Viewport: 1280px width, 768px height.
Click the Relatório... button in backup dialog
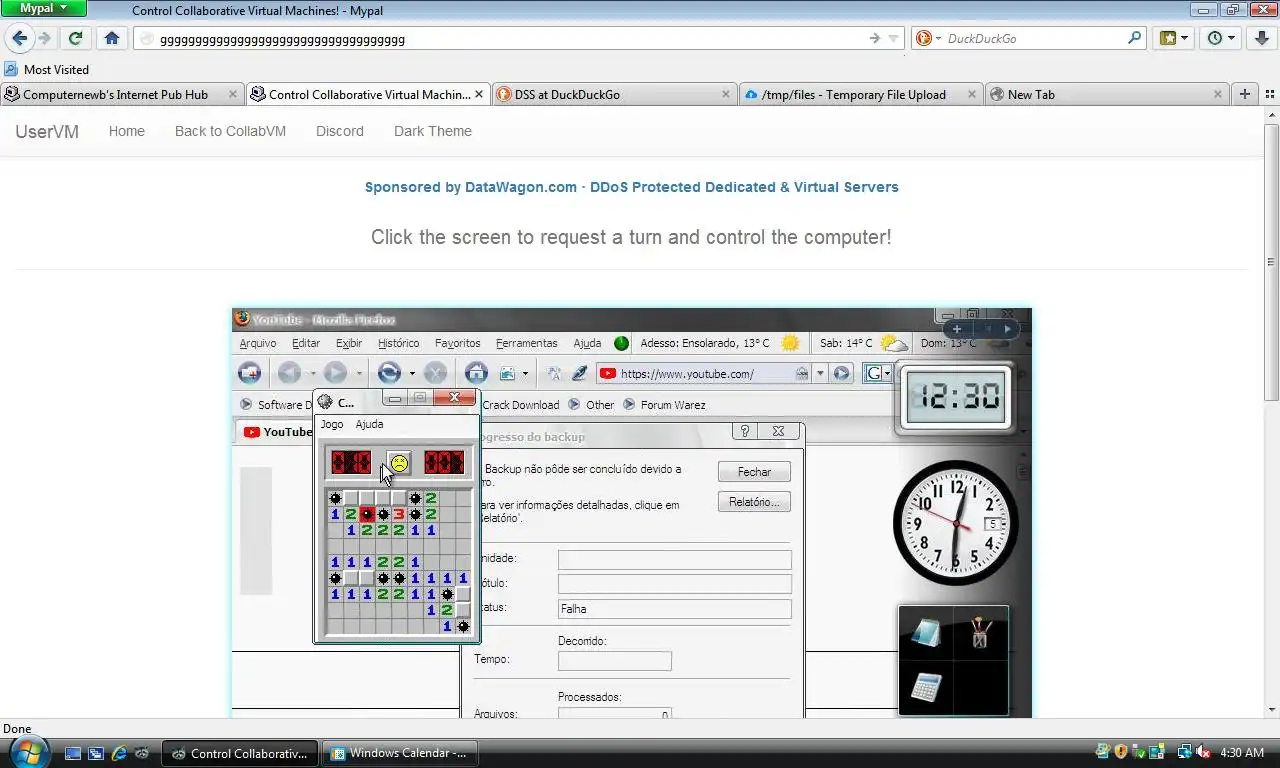click(x=754, y=502)
